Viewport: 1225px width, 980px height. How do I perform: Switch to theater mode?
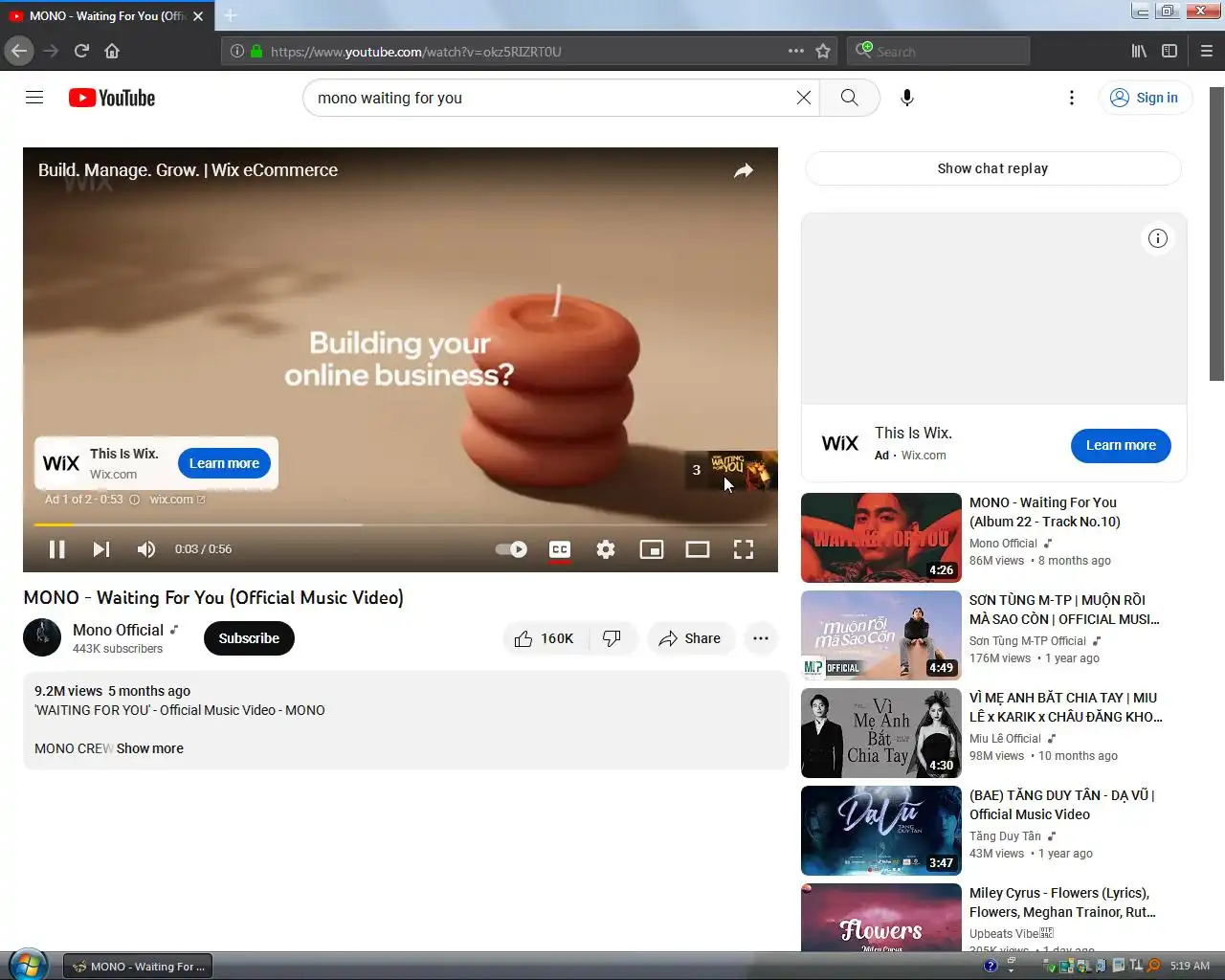[698, 549]
